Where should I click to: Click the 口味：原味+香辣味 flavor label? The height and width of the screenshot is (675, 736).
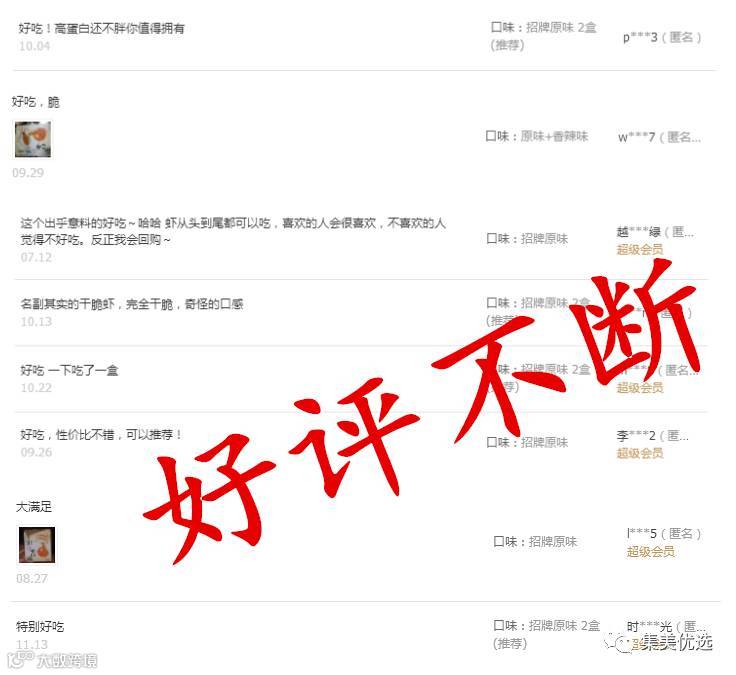pyautogui.click(x=537, y=136)
